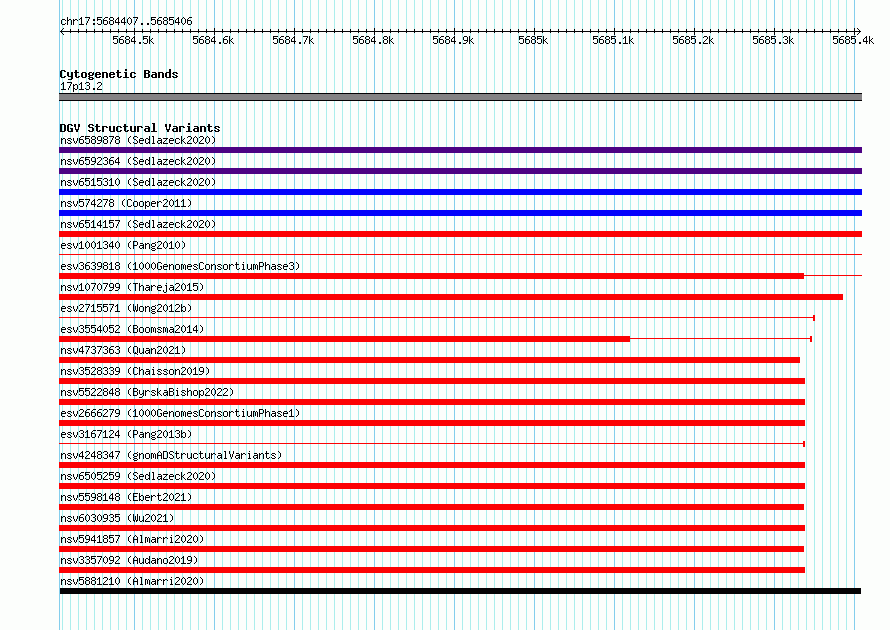
Task: Click the 5685.2k ruler tick label
Action: [x=693, y=40]
